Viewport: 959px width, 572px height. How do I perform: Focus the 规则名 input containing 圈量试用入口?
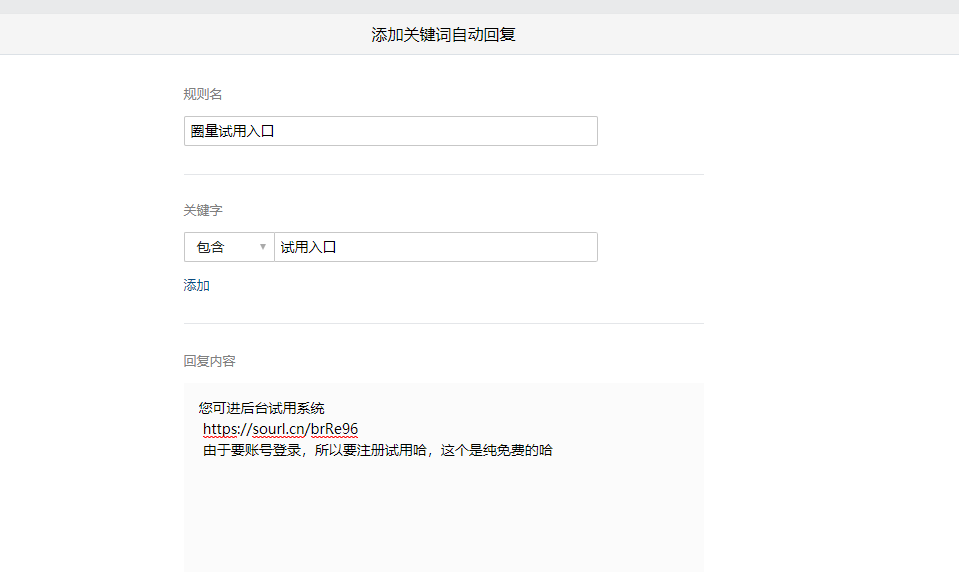coord(390,131)
